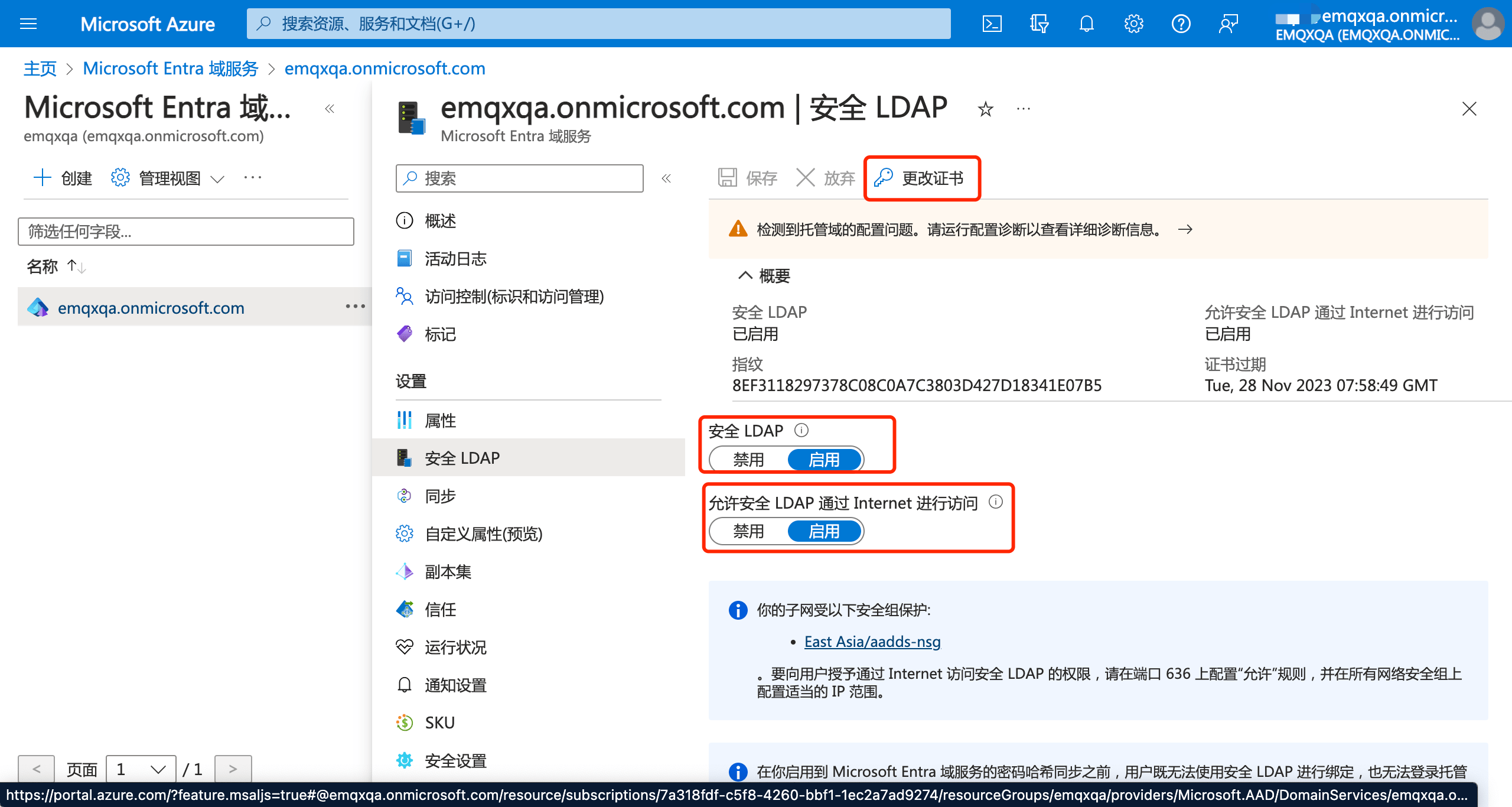Open the Cloud Shell terminal
Image resolution: width=1512 pixels, height=807 pixels.
(992, 24)
